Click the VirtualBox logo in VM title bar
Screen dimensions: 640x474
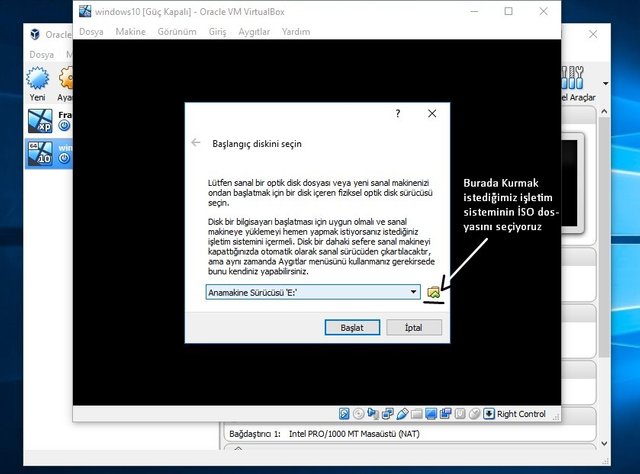tap(85, 11)
